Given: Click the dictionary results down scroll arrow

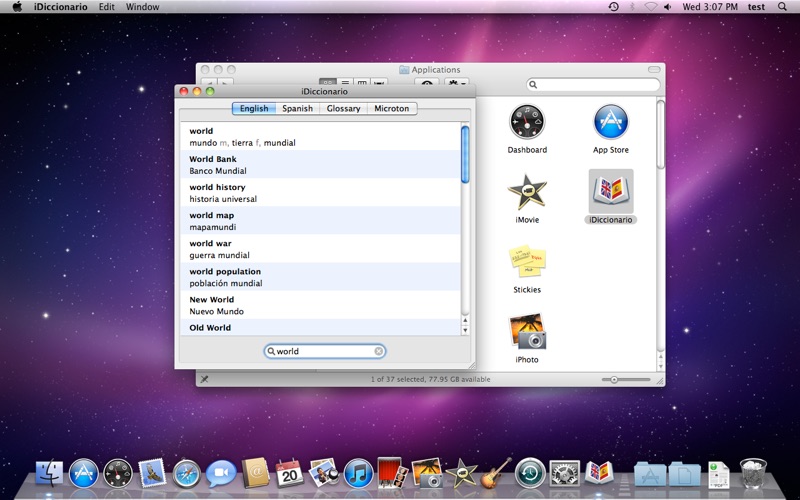Looking at the screenshot, I should (465, 330).
